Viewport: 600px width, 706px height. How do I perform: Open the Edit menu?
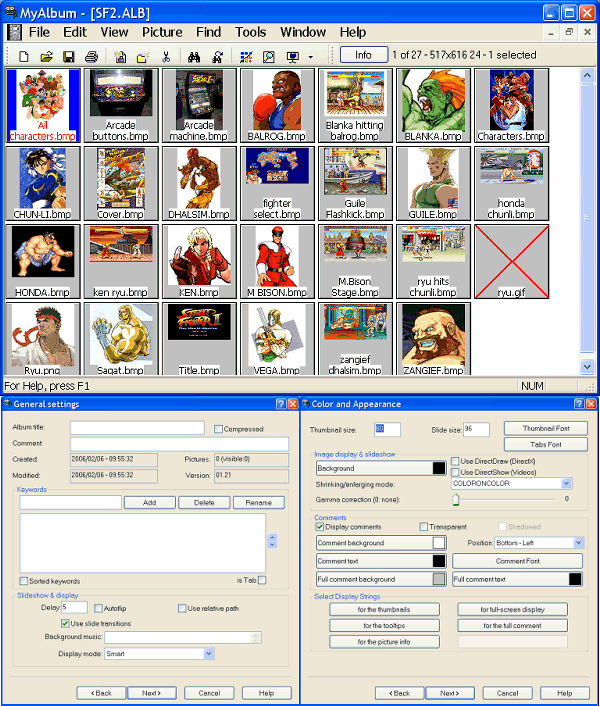point(75,32)
